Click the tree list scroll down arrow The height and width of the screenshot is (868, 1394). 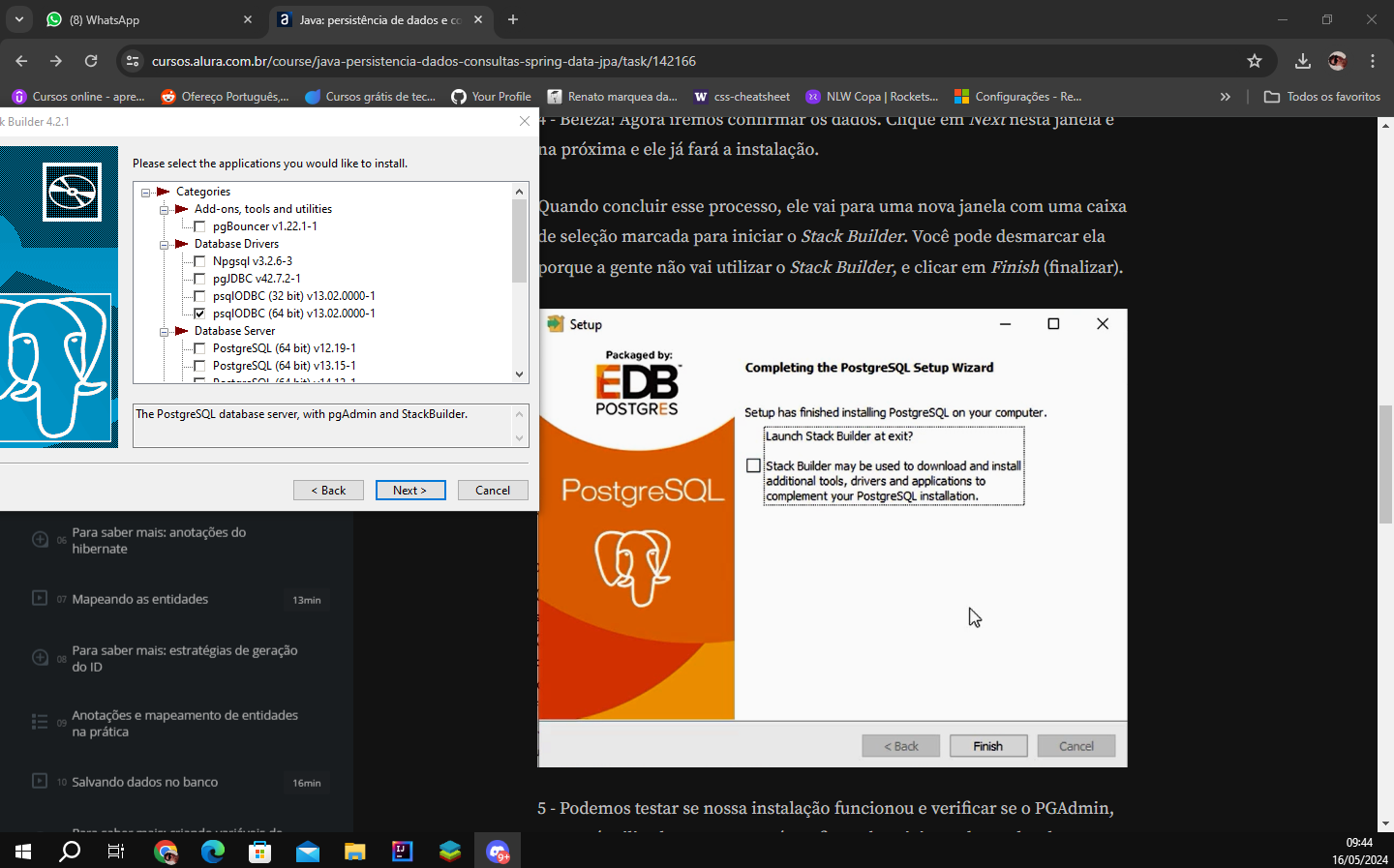coord(520,374)
